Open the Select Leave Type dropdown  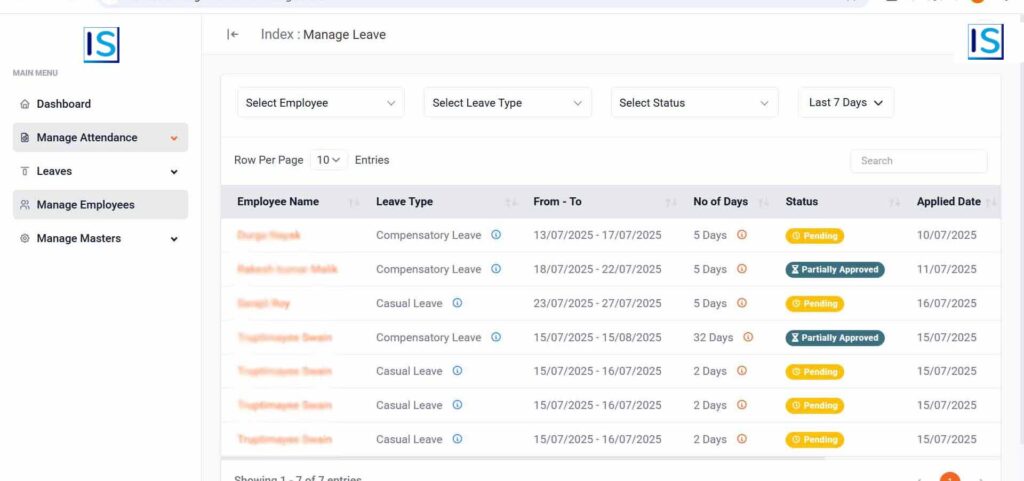click(x=507, y=103)
